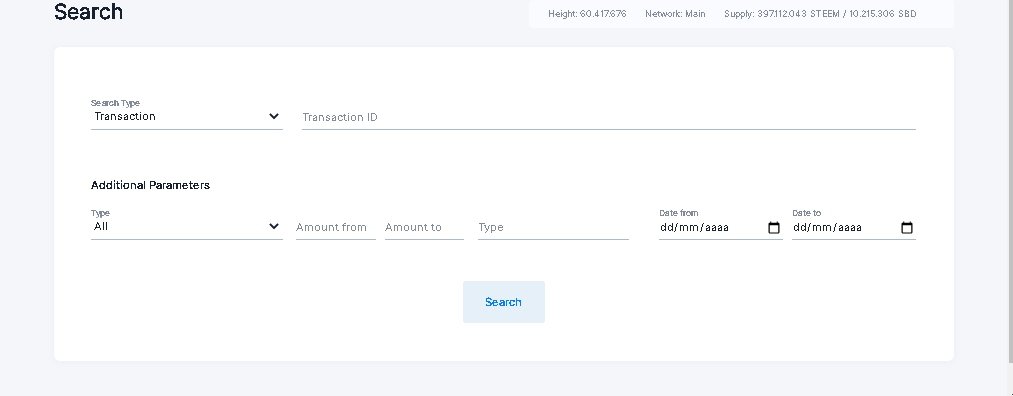1013x396 pixels.
Task: Focus the Transaction ID input field
Action: point(609,117)
